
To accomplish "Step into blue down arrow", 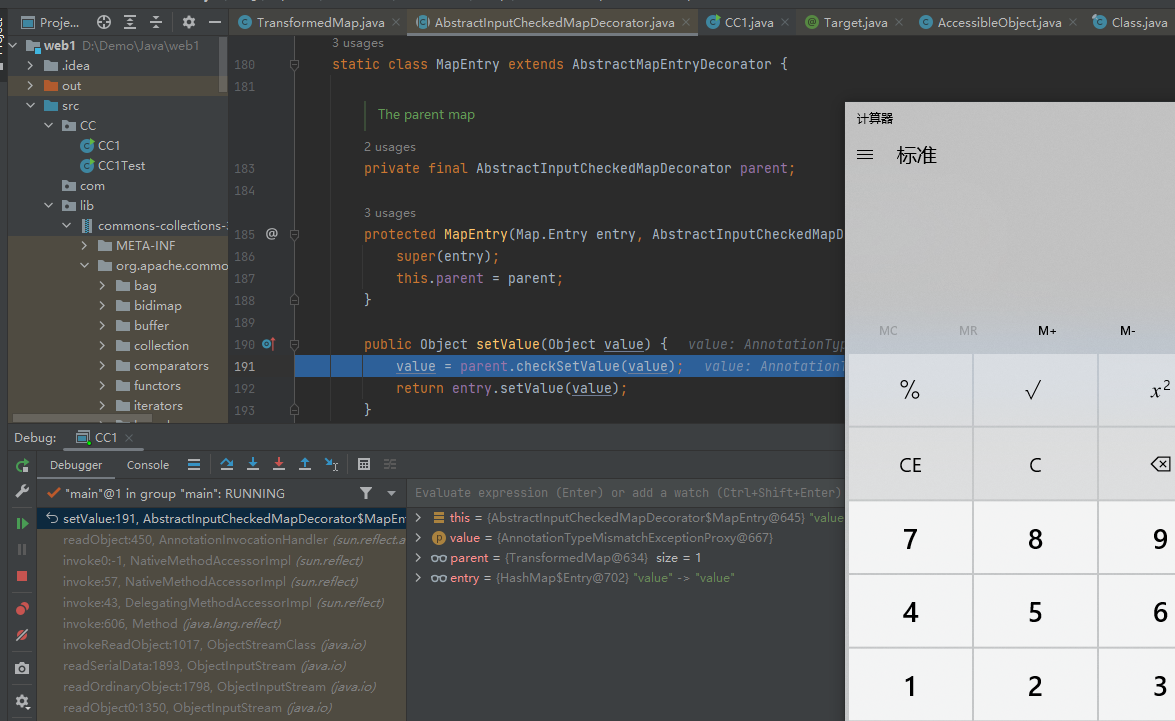I will tap(253, 465).
